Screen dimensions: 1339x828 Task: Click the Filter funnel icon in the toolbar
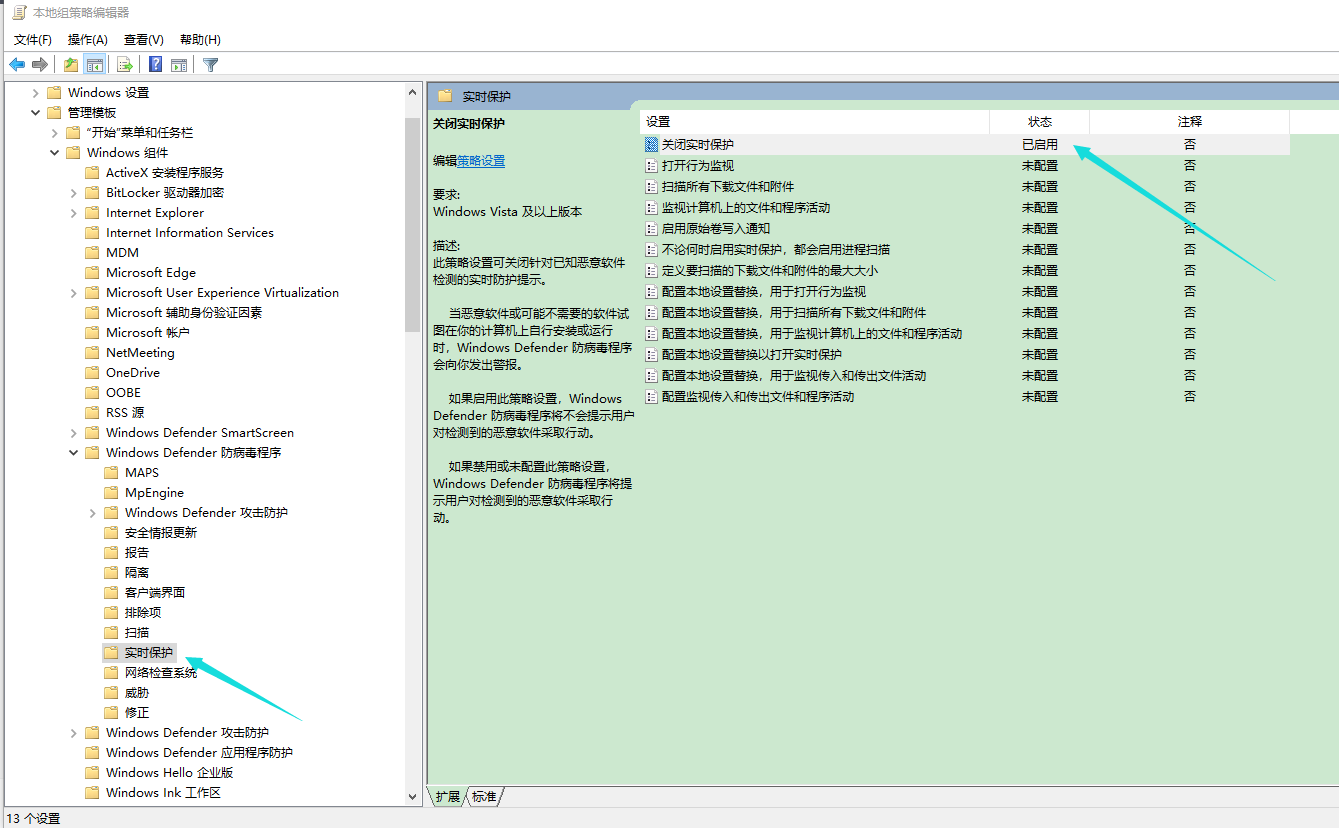[x=210, y=65]
